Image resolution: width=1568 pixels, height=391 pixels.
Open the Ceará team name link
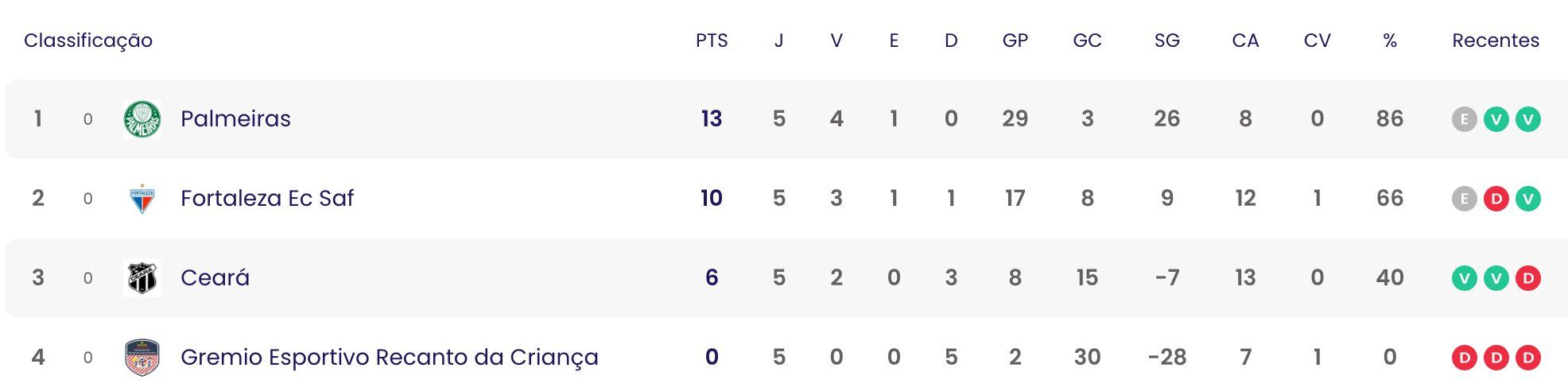(215, 277)
